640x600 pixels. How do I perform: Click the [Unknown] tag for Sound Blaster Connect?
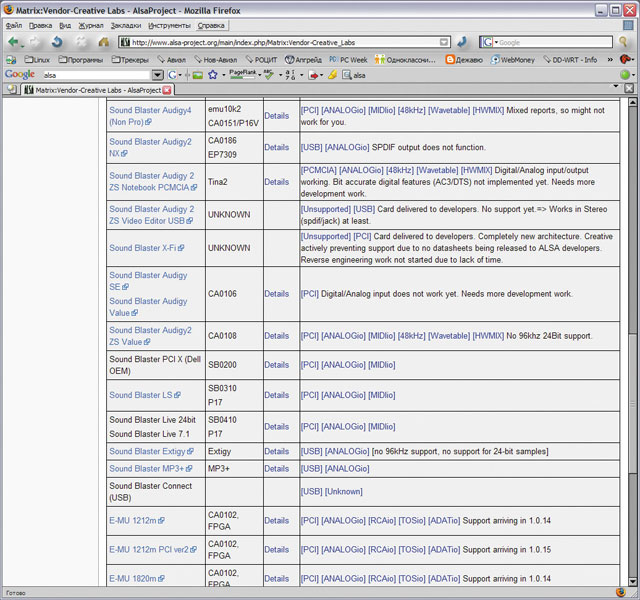pyautogui.click(x=343, y=491)
